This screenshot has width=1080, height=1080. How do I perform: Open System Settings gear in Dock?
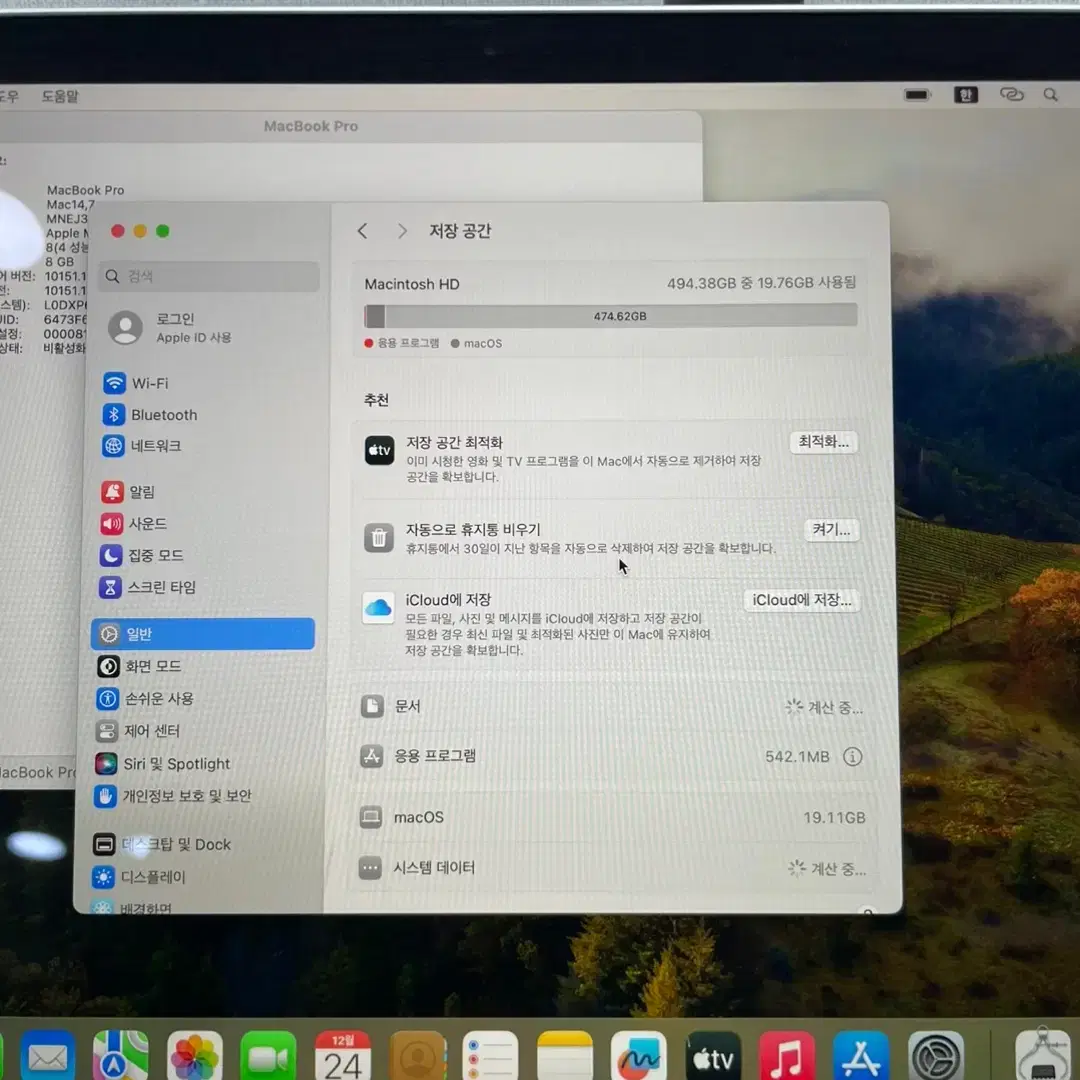click(935, 1057)
